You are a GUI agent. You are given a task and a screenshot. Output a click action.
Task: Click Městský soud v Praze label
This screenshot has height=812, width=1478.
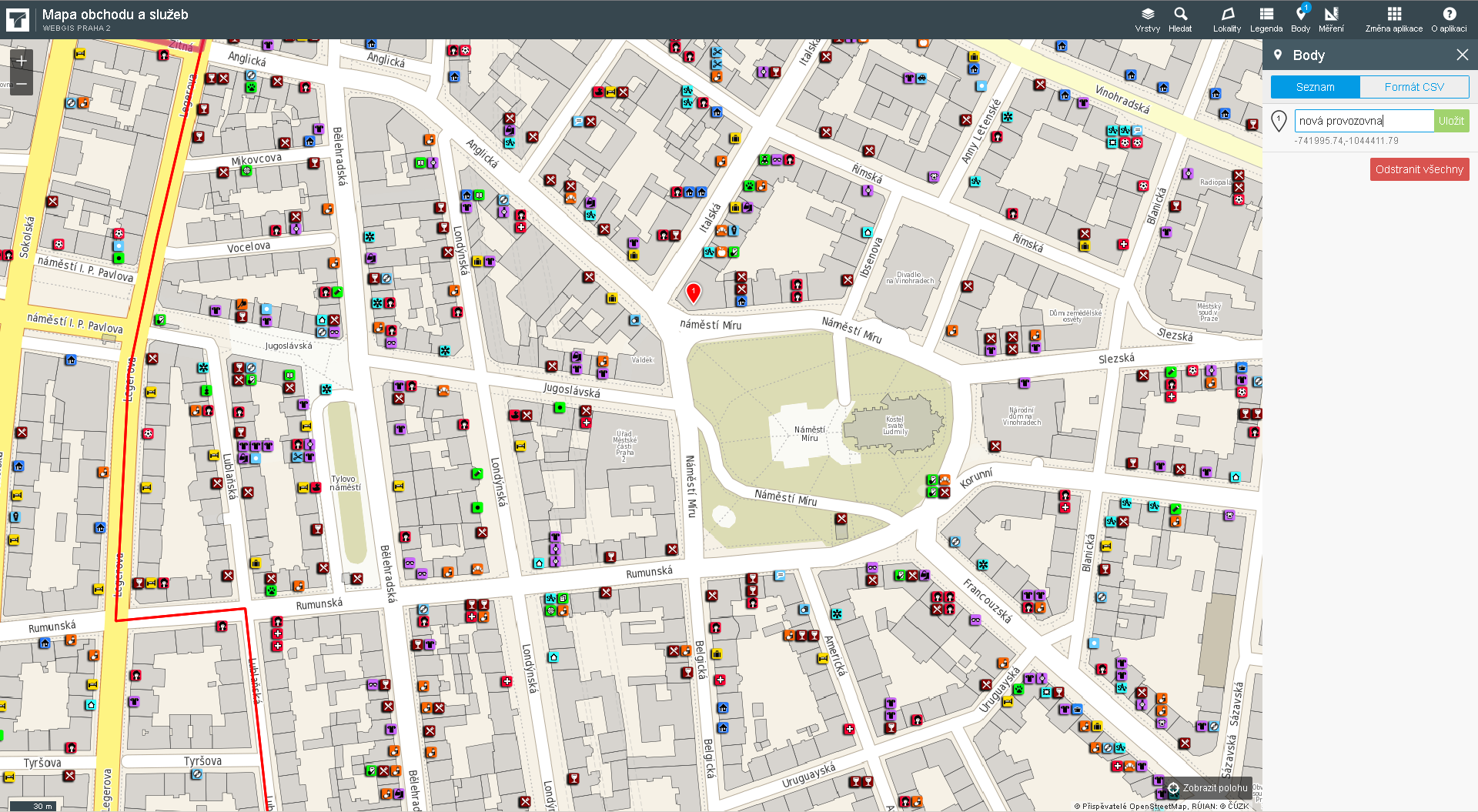[1209, 312]
